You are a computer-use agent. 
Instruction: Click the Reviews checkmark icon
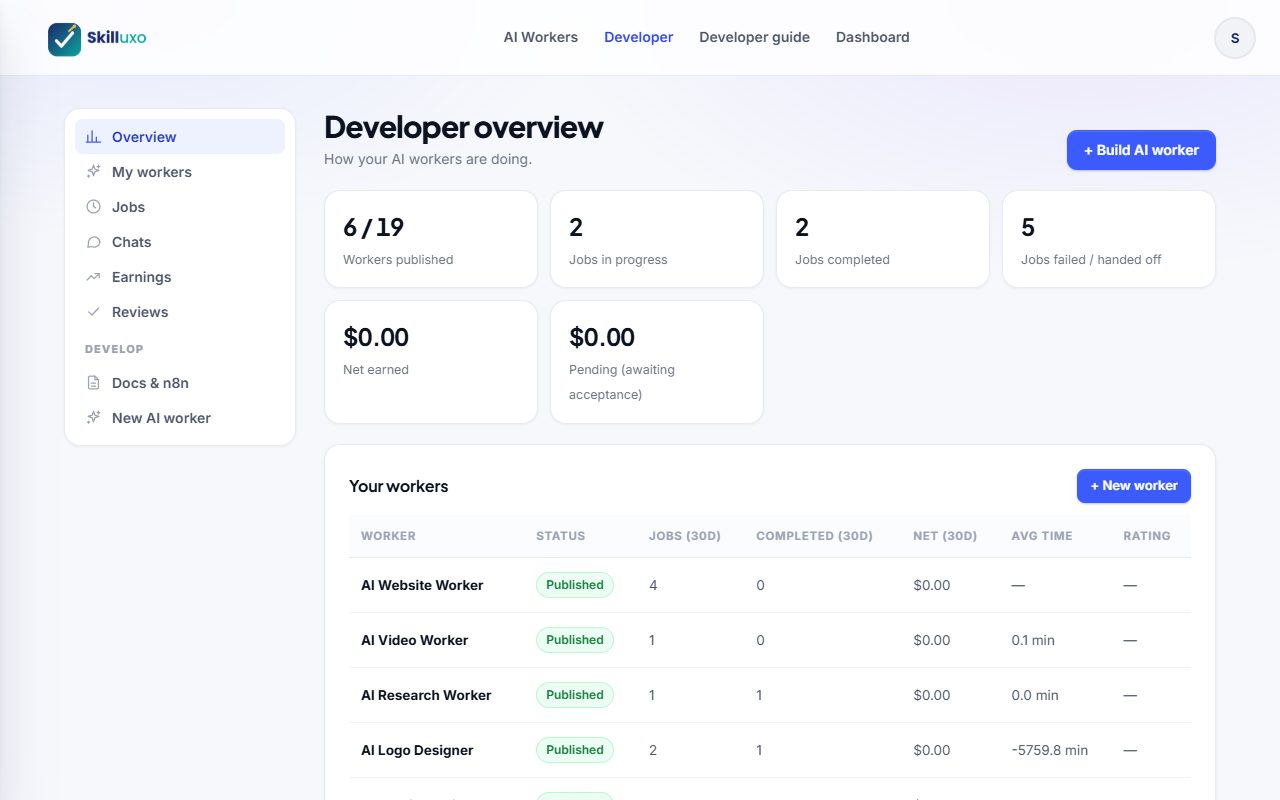[93, 312]
